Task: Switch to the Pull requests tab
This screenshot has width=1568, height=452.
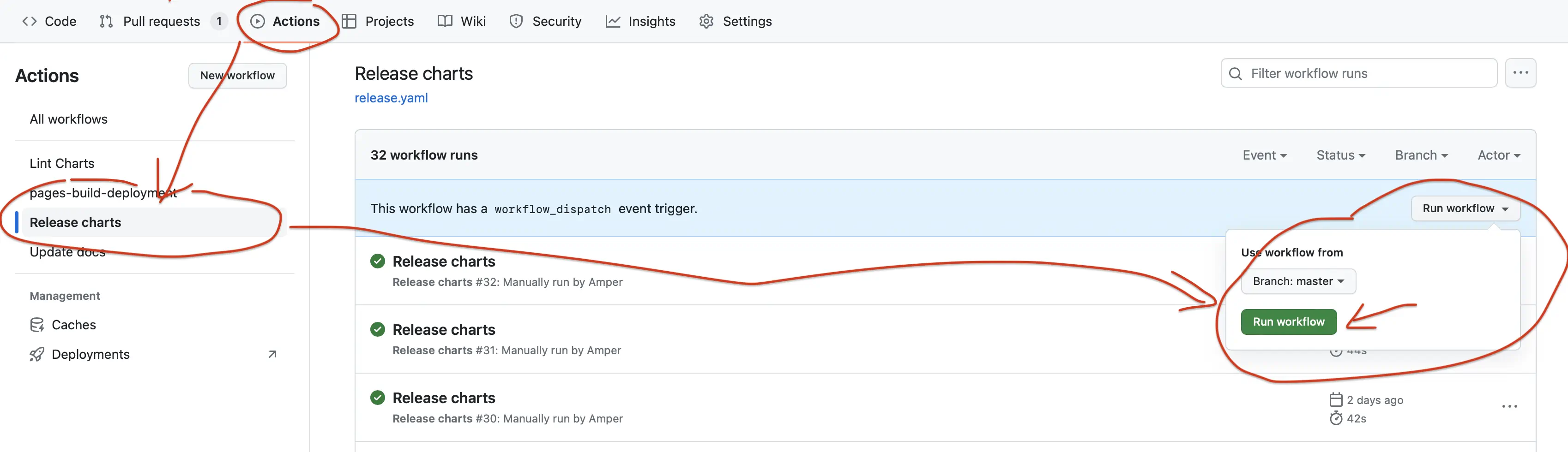Action: (x=161, y=21)
